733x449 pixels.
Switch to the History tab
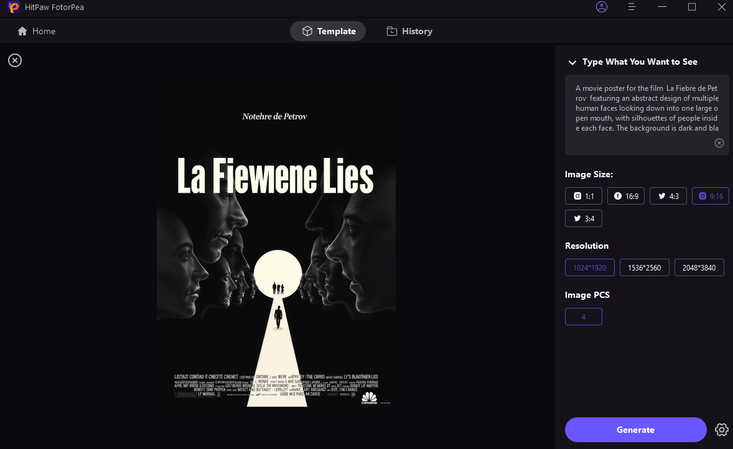pyautogui.click(x=409, y=31)
